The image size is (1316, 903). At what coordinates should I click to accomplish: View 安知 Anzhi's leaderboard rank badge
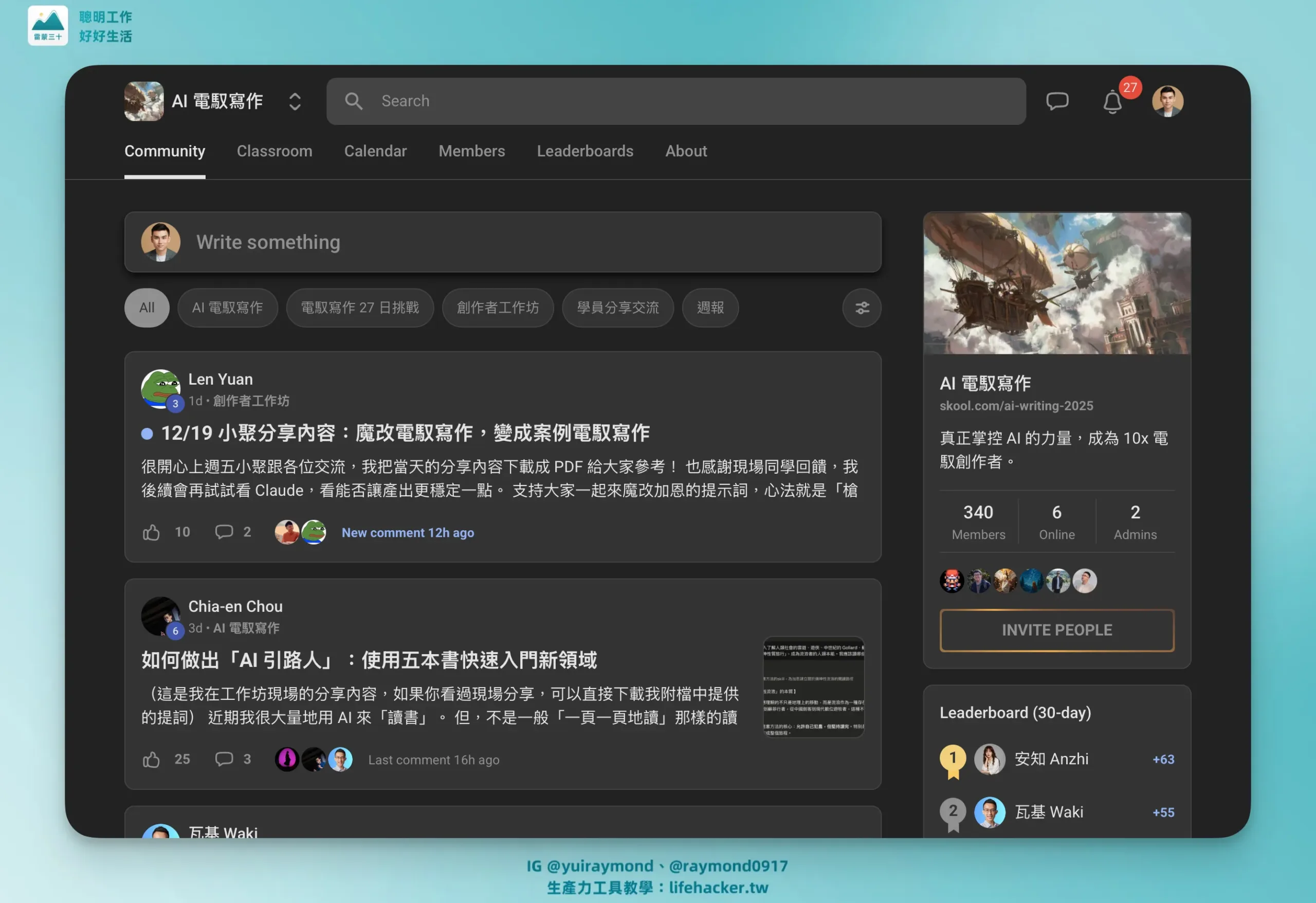[x=953, y=759]
